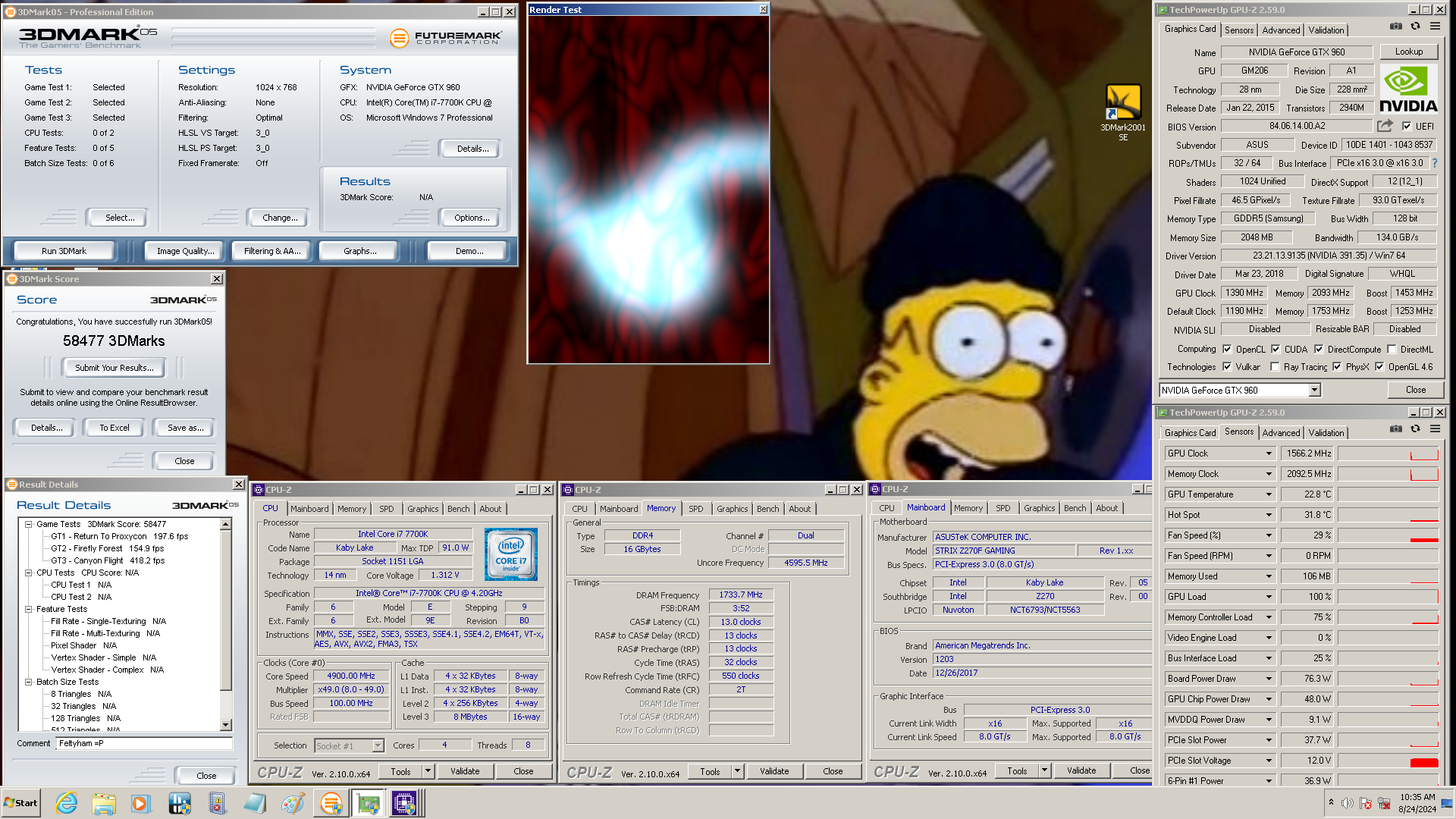Open the Fan Speed (%) sensor dropdown
Image resolution: width=1456 pixels, height=819 pixels.
1269,535
